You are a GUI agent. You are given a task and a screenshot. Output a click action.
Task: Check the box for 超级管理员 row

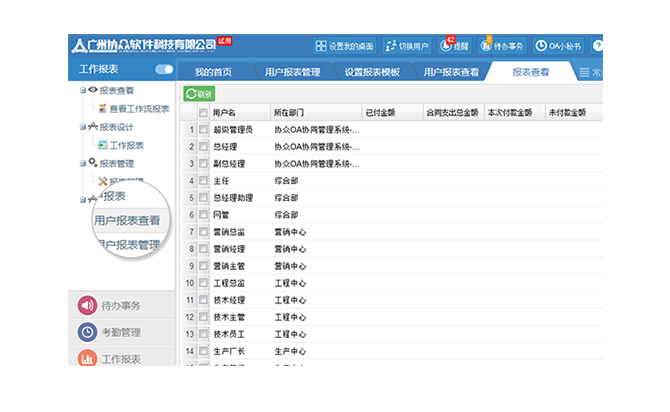click(x=203, y=130)
